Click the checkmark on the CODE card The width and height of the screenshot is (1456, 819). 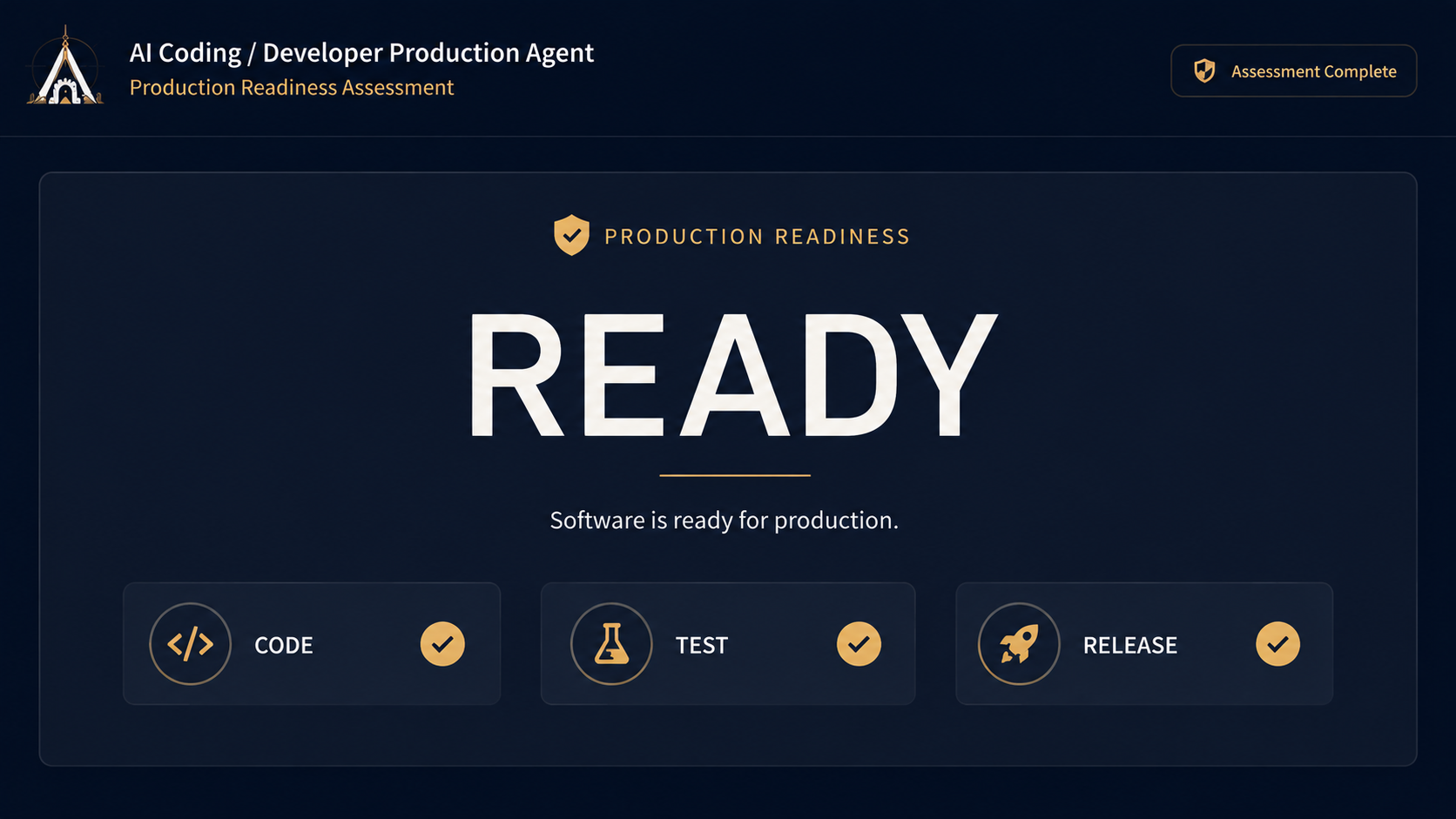[x=442, y=644]
